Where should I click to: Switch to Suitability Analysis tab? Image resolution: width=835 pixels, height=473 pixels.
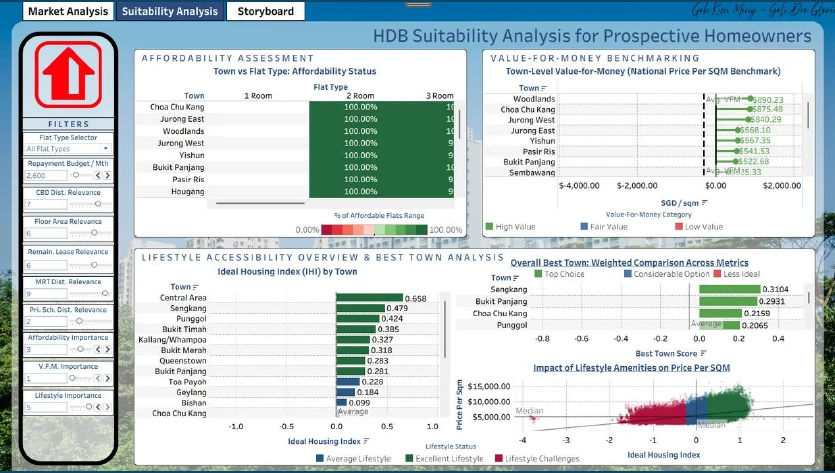[x=170, y=11]
